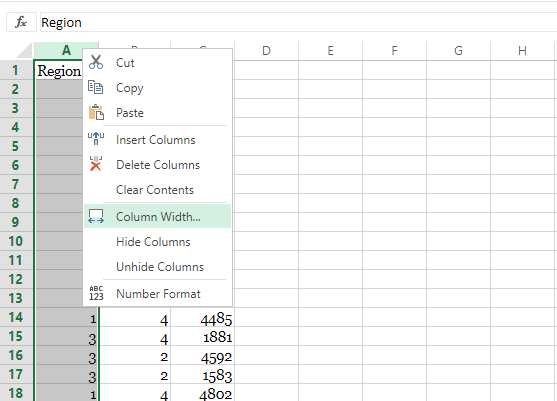The image size is (557, 401).
Task: Click cell containing 4485
Action: point(202,317)
